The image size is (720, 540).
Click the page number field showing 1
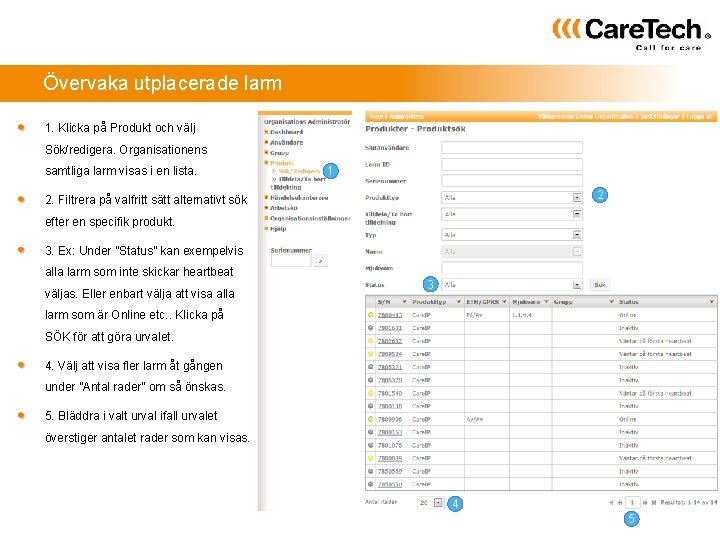[x=632, y=503]
